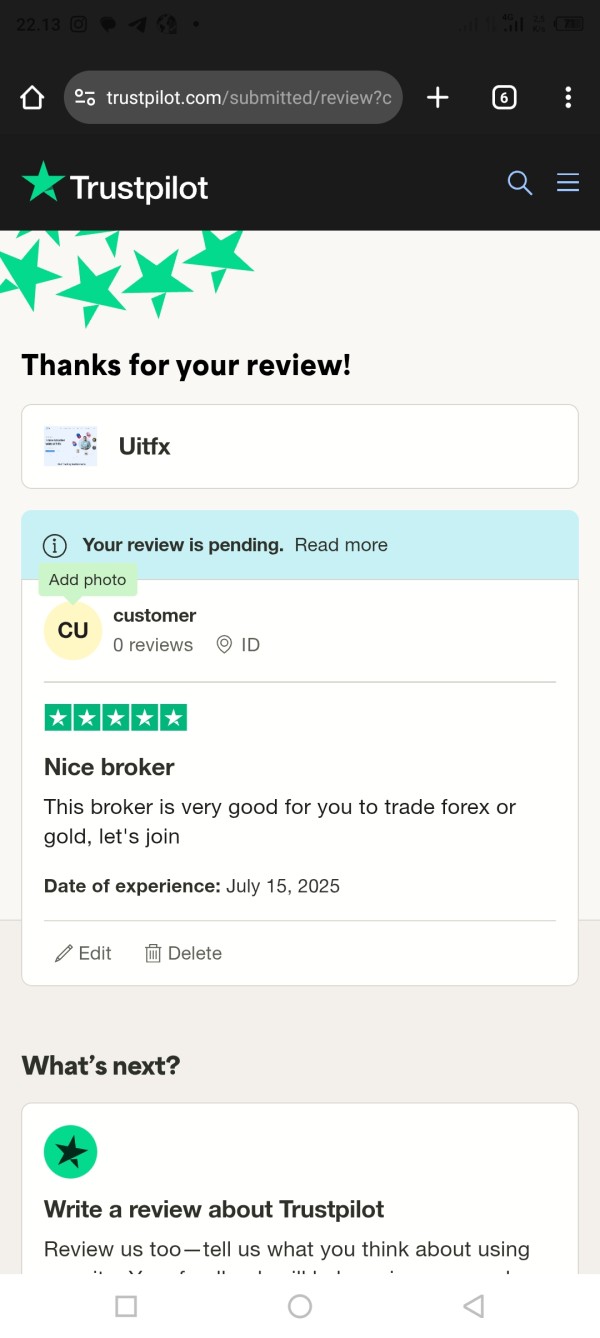
Task: Open the Read more link
Action: 341,545
